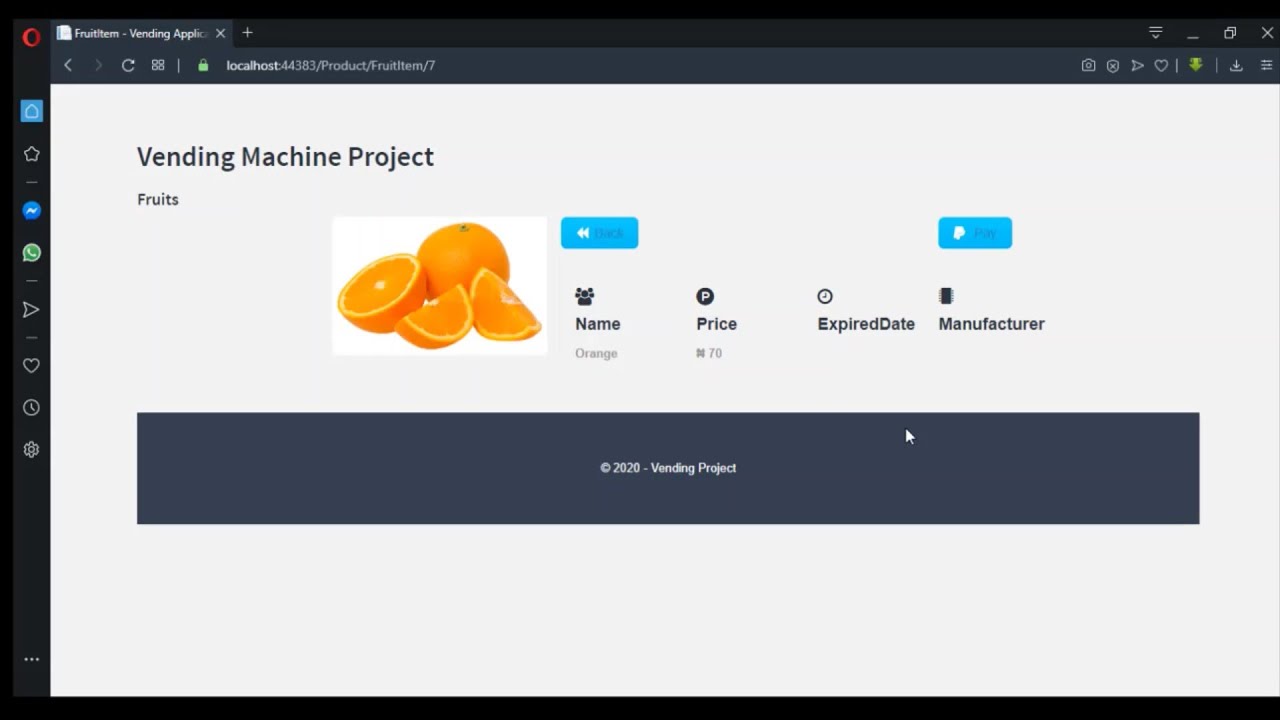This screenshot has width=1280, height=720.
Task: Select the FruitItem - Vending Application tab
Action: click(142, 33)
